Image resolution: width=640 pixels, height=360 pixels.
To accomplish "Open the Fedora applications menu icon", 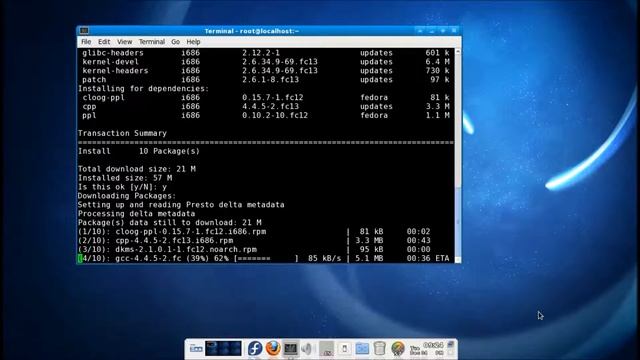I will click(255, 348).
